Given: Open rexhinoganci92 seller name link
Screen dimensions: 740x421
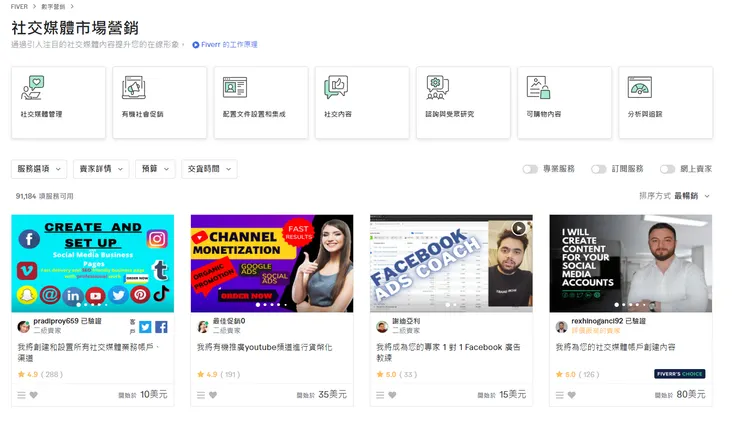Looking at the screenshot, I should 597,321.
